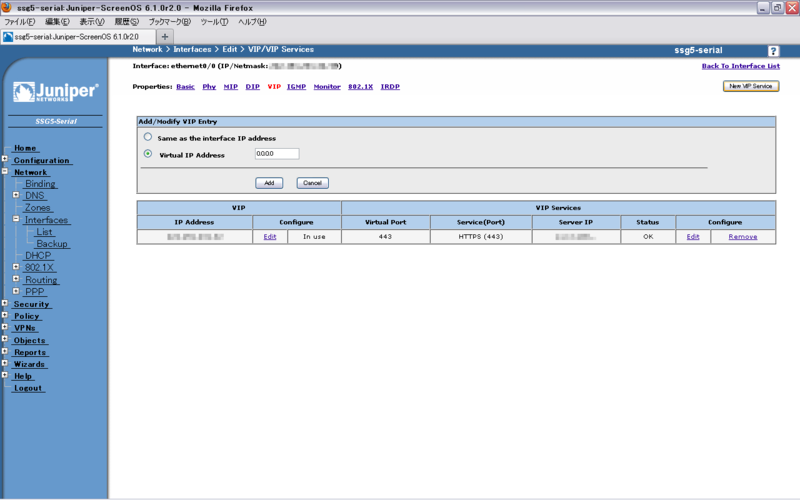Go to Home in sidebar
The width and height of the screenshot is (800, 500).
25,148
